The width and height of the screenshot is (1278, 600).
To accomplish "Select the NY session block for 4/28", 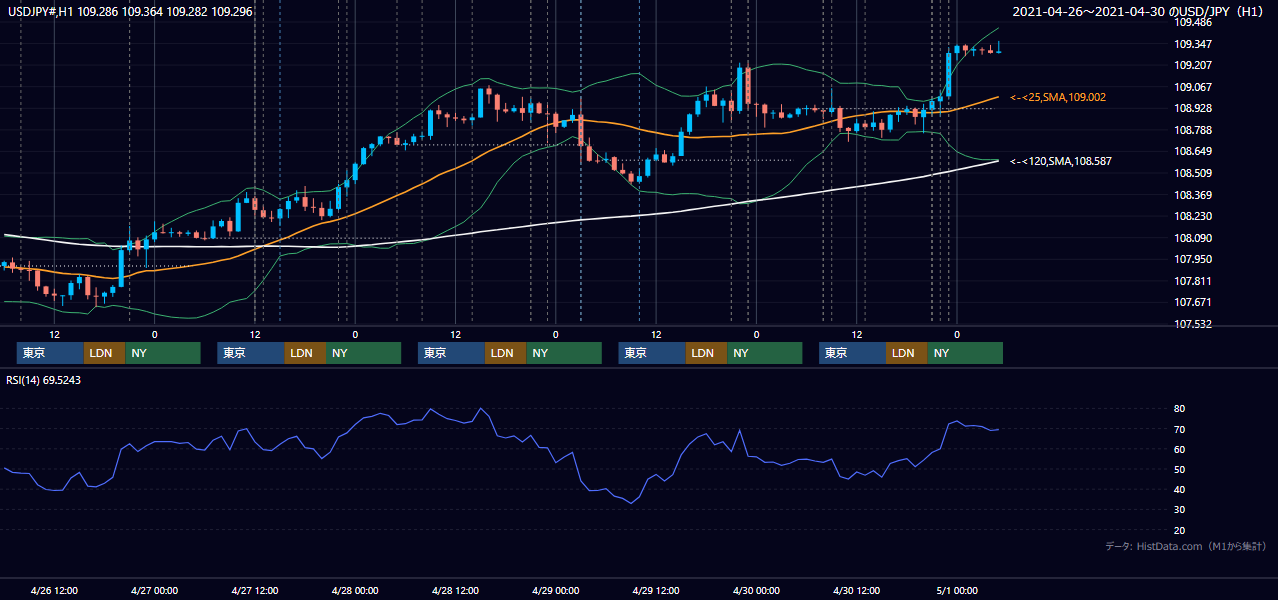I will click(x=564, y=353).
